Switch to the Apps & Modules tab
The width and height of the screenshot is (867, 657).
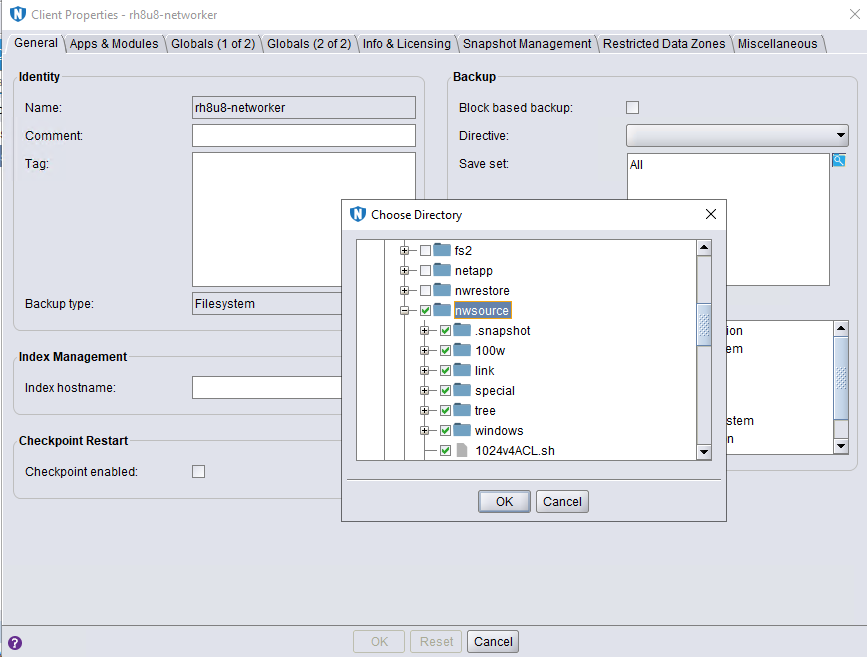point(114,44)
